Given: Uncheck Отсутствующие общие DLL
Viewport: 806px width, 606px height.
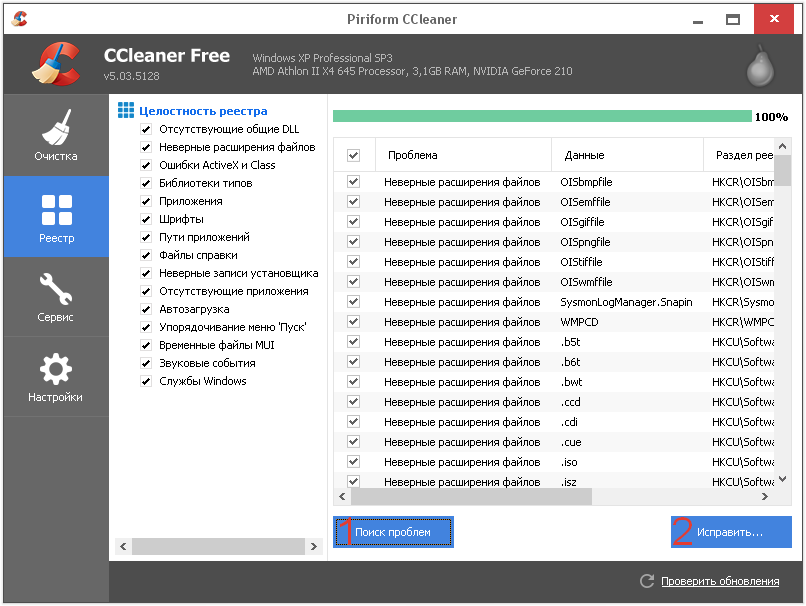Looking at the screenshot, I should point(146,130).
